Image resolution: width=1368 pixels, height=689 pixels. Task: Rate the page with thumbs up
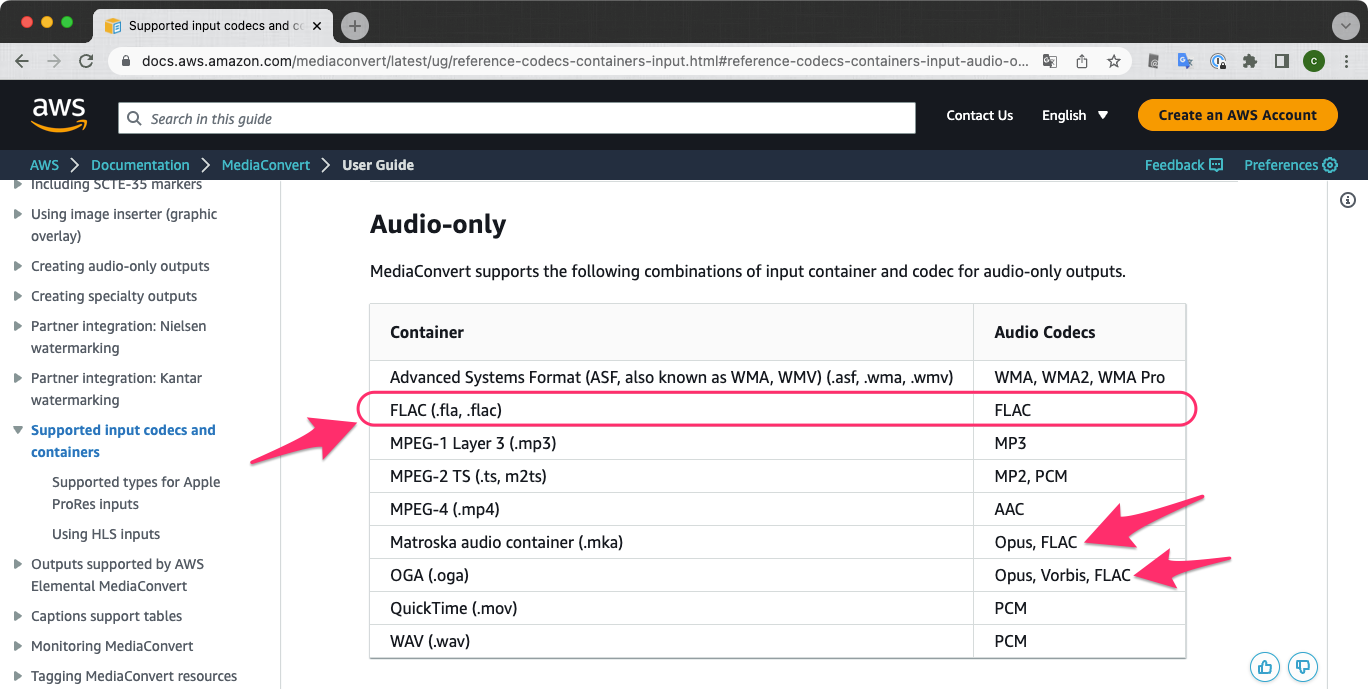1266,666
